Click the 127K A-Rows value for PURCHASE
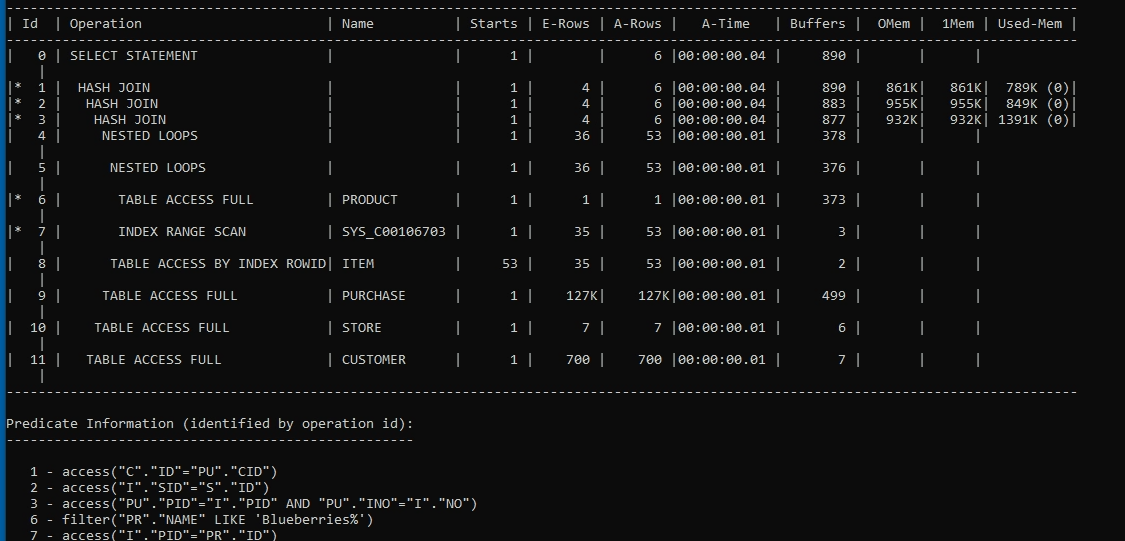 654,296
